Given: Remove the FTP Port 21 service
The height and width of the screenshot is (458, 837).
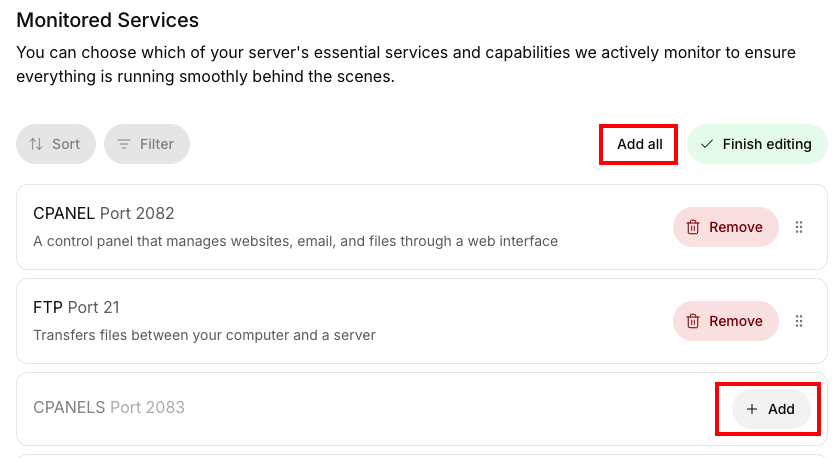Looking at the screenshot, I should (x=725, y=321).
